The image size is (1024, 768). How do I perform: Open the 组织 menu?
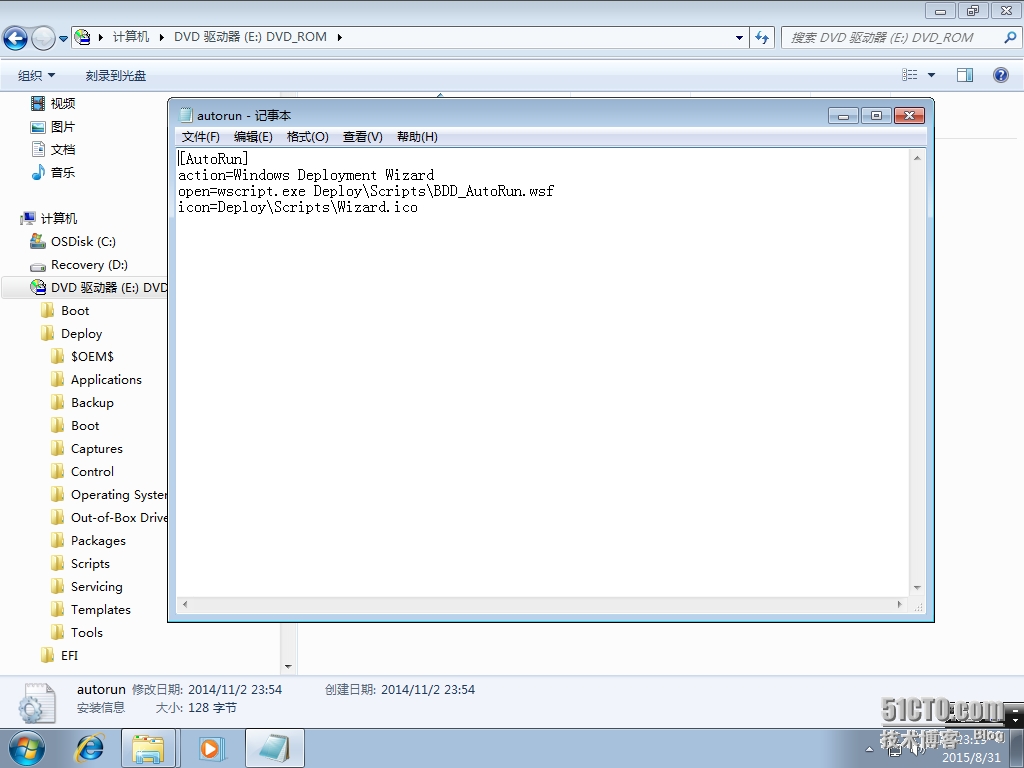pyautogui.click(x=36, y=75)
